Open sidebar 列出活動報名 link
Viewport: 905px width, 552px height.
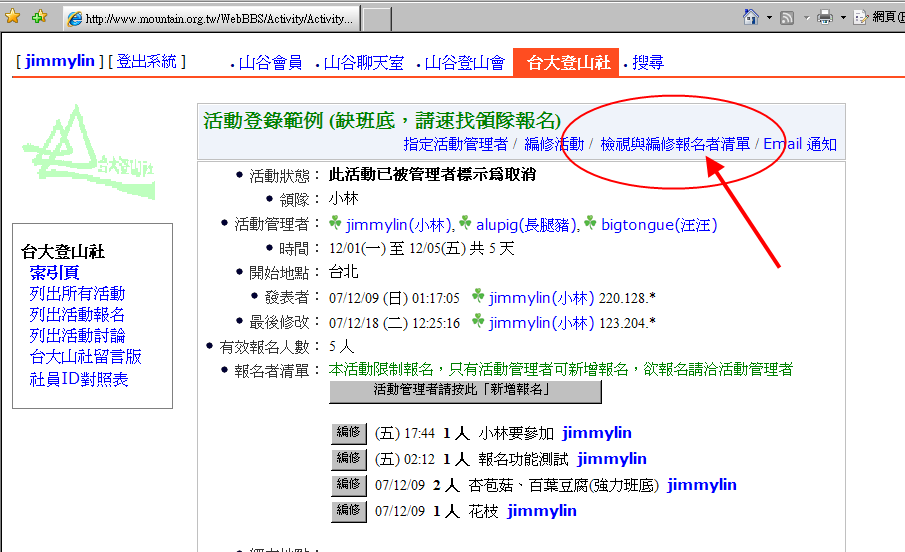(x=77, y=315)
